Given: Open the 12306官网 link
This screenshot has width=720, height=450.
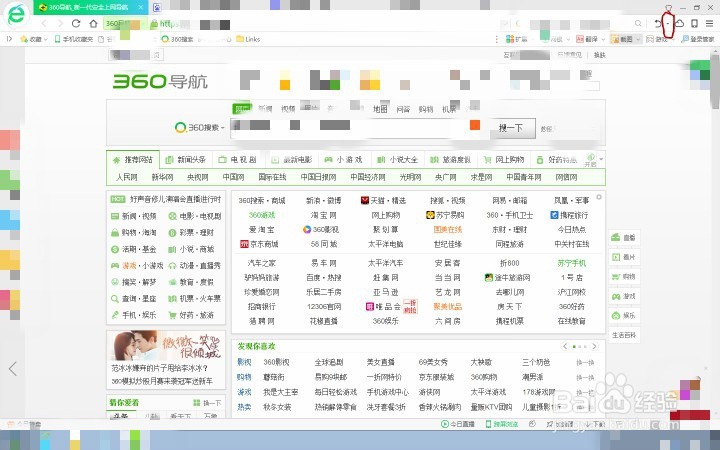Looking at the screenshot, I should 324,306.
